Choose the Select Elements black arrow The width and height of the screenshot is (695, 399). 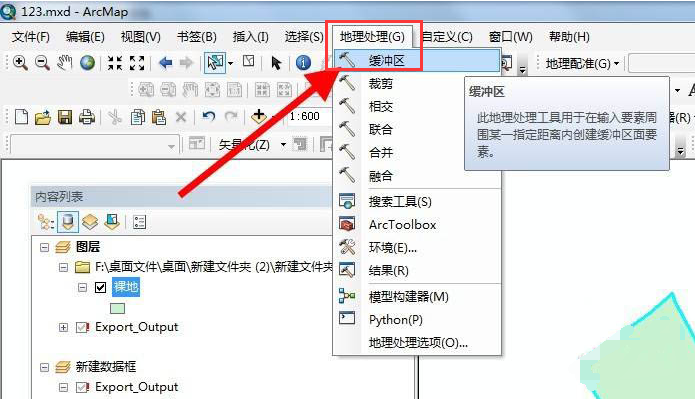276,63
